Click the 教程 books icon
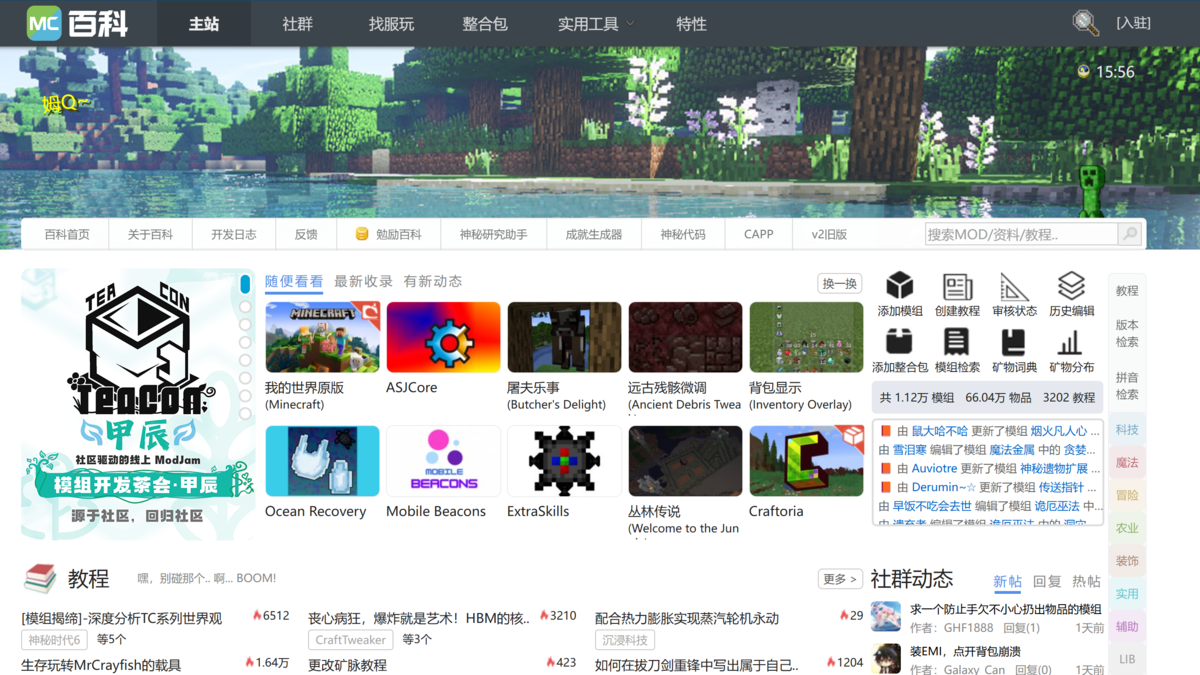 click(x=40, y=578)
